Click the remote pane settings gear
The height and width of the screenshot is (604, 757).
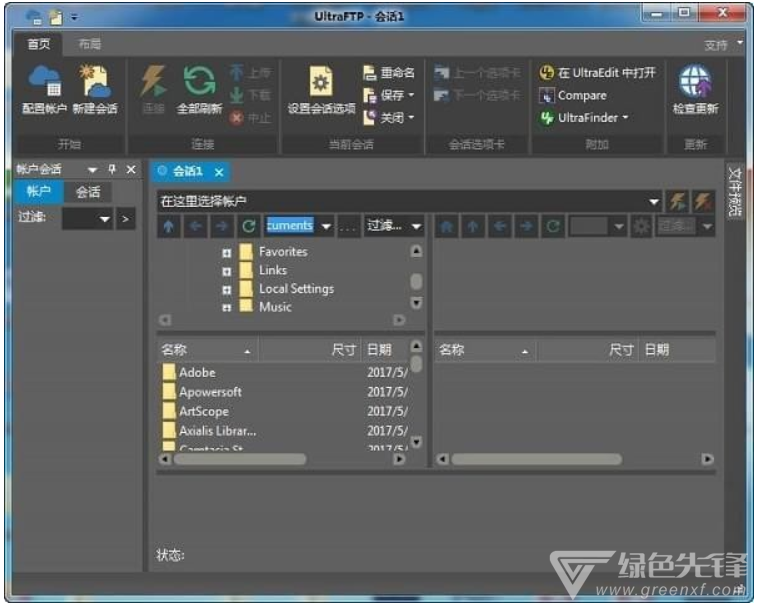pyautogui.click(x=641, y=226)
